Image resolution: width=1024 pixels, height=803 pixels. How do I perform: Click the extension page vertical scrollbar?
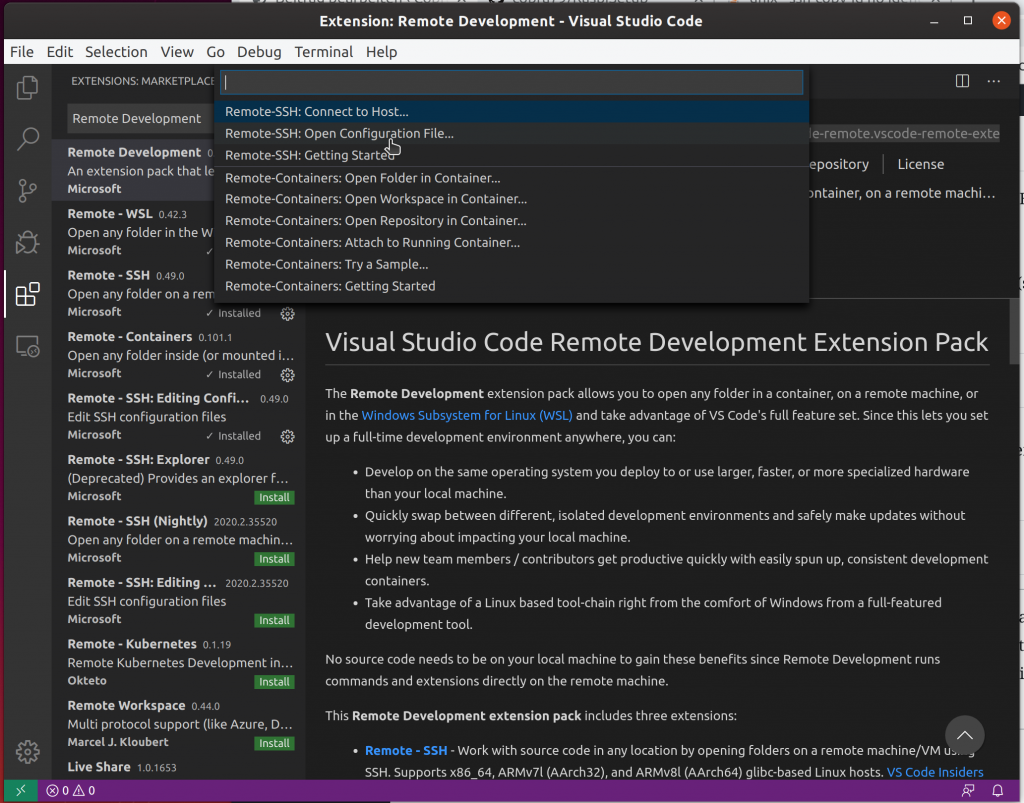coord(1014,333)
